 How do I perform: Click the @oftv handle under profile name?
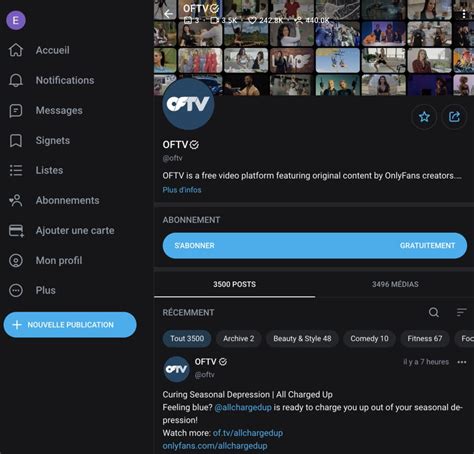[x=172, y=158]
